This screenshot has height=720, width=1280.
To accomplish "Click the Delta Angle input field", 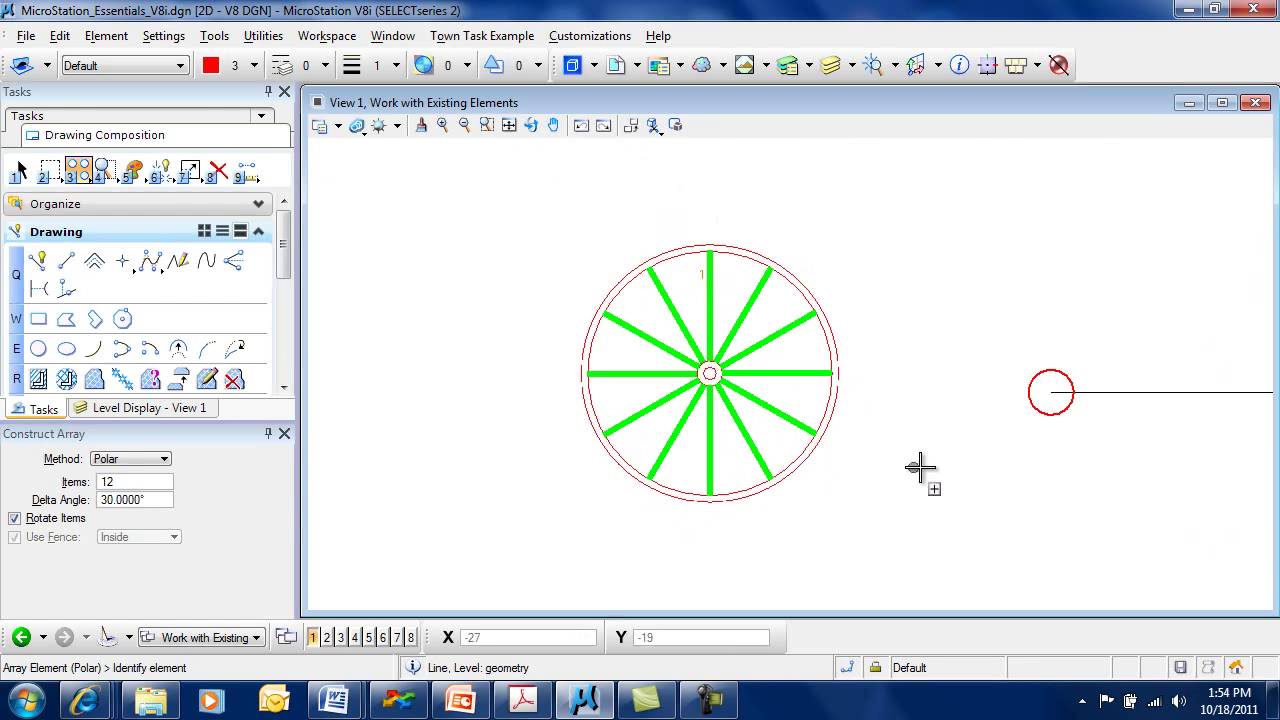I will point(135,500).
